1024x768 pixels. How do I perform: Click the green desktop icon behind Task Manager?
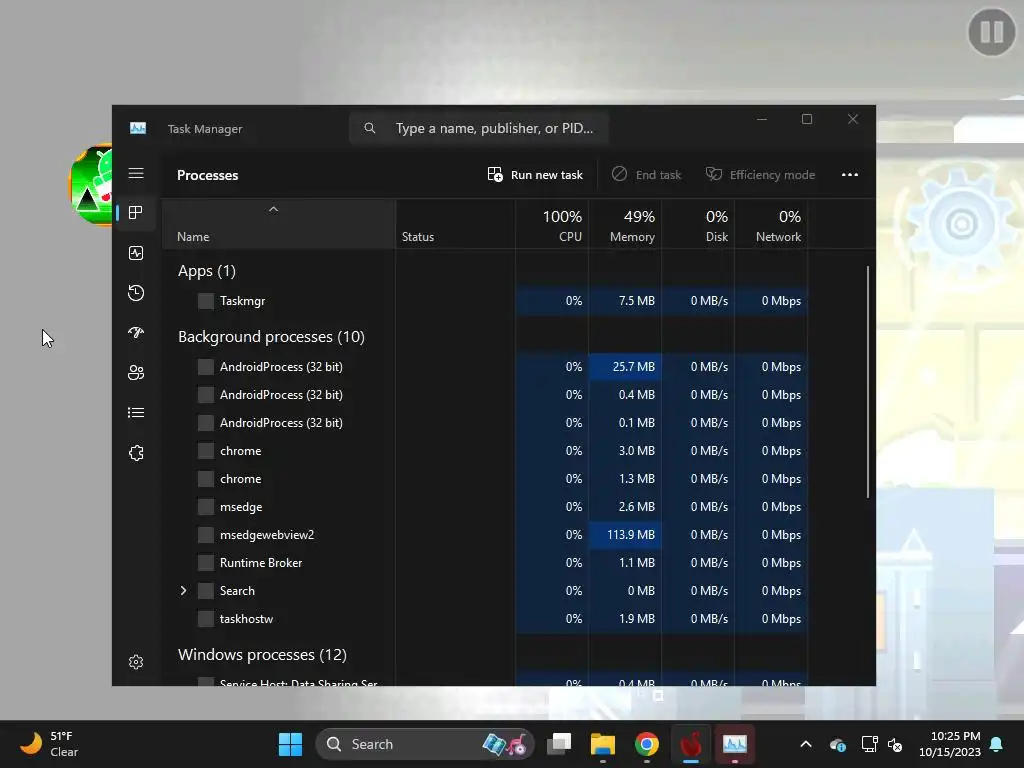coord(91,185)
